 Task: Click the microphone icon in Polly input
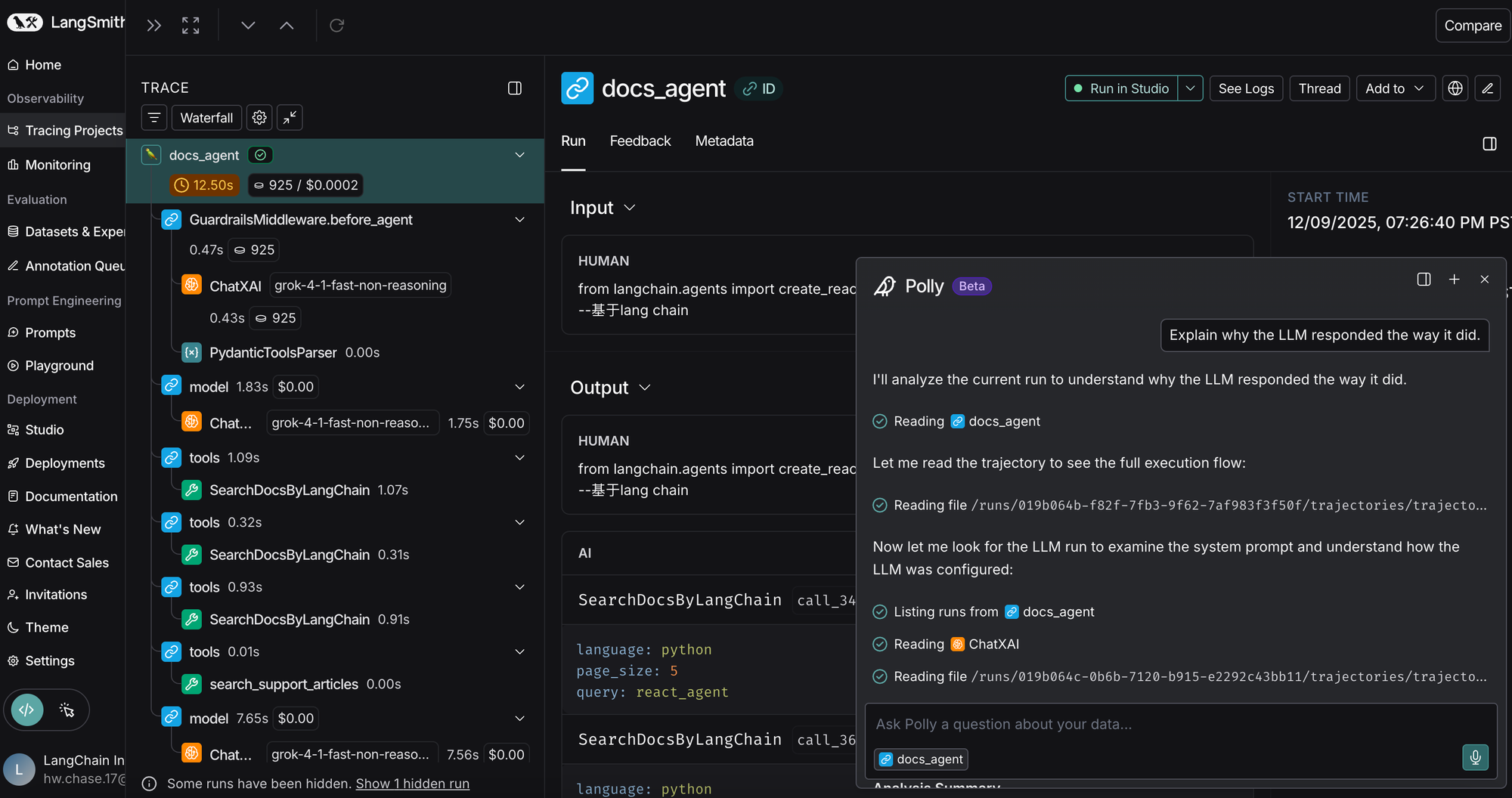point(1475,756)
